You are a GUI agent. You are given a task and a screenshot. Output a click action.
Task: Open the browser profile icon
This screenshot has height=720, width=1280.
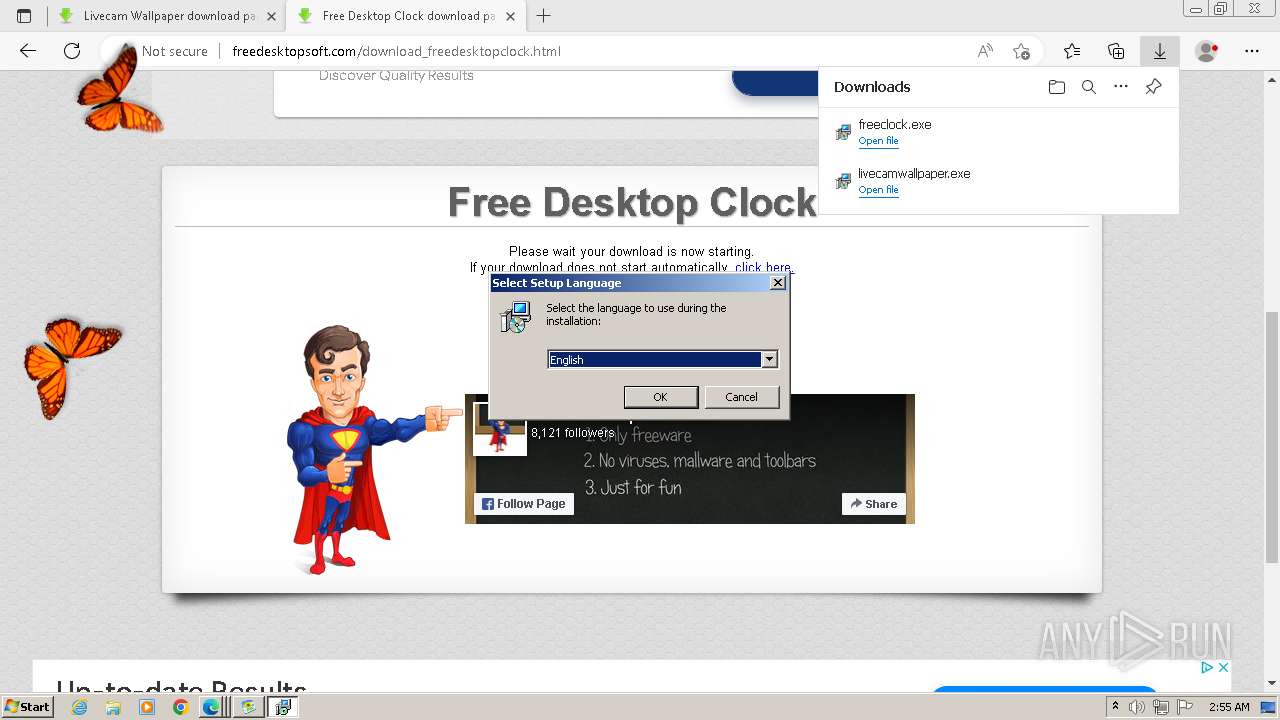pos(1207,51)
